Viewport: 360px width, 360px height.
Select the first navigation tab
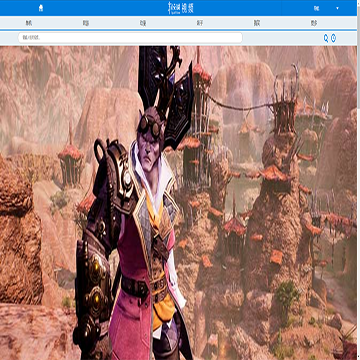click(x=29, y=23)
